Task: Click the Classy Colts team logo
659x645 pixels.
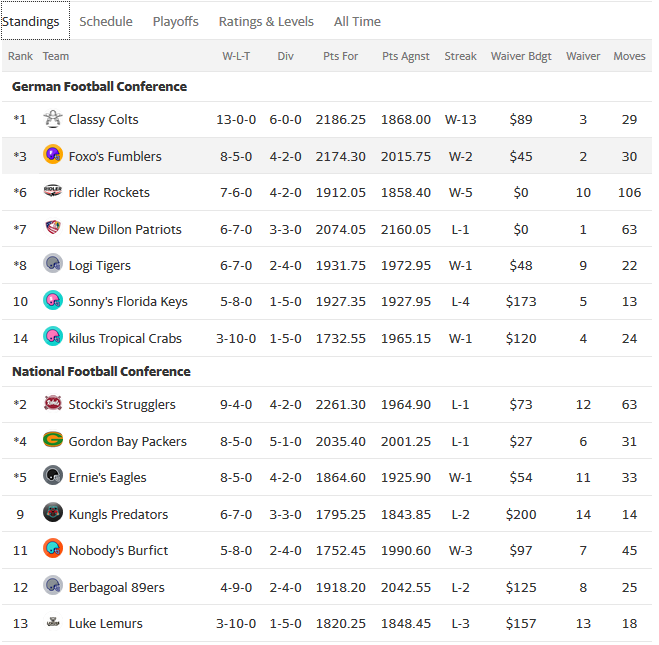Action: coord(53,120)
